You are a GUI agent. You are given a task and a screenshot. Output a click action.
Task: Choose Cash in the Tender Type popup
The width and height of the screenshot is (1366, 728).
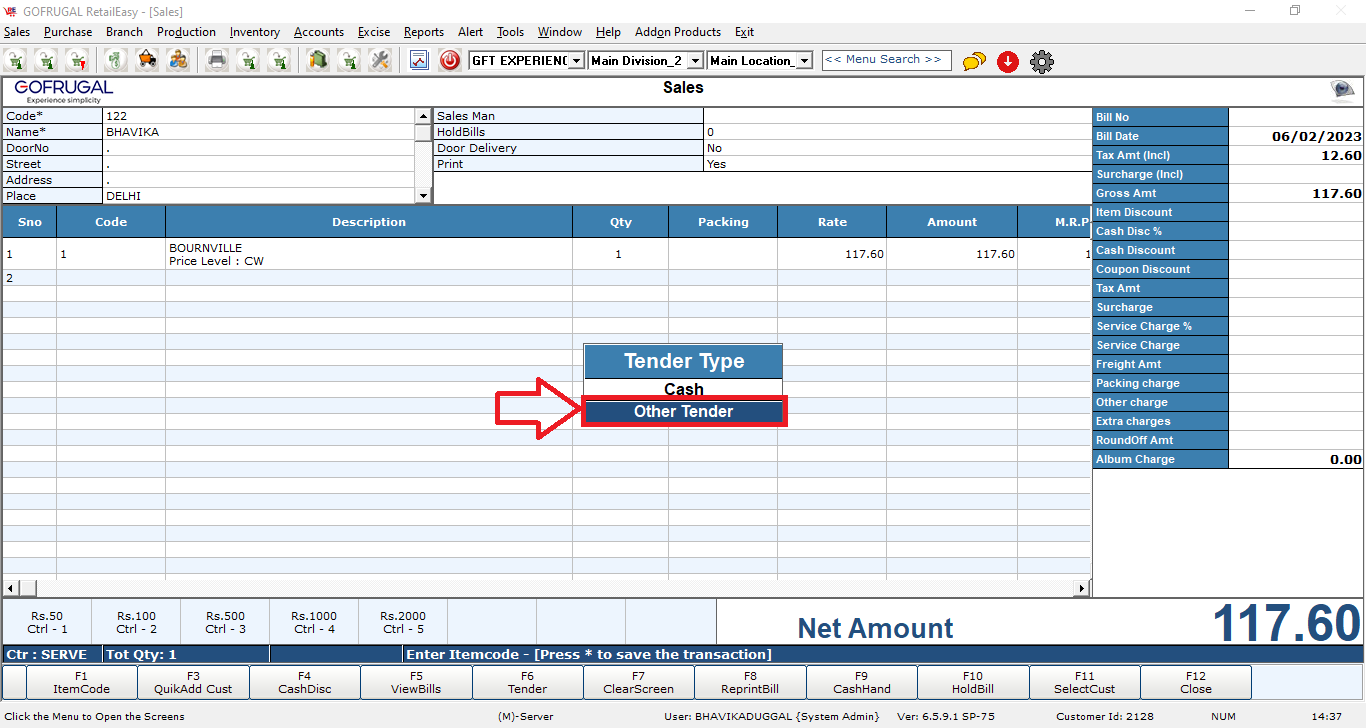tap(683, 389)
